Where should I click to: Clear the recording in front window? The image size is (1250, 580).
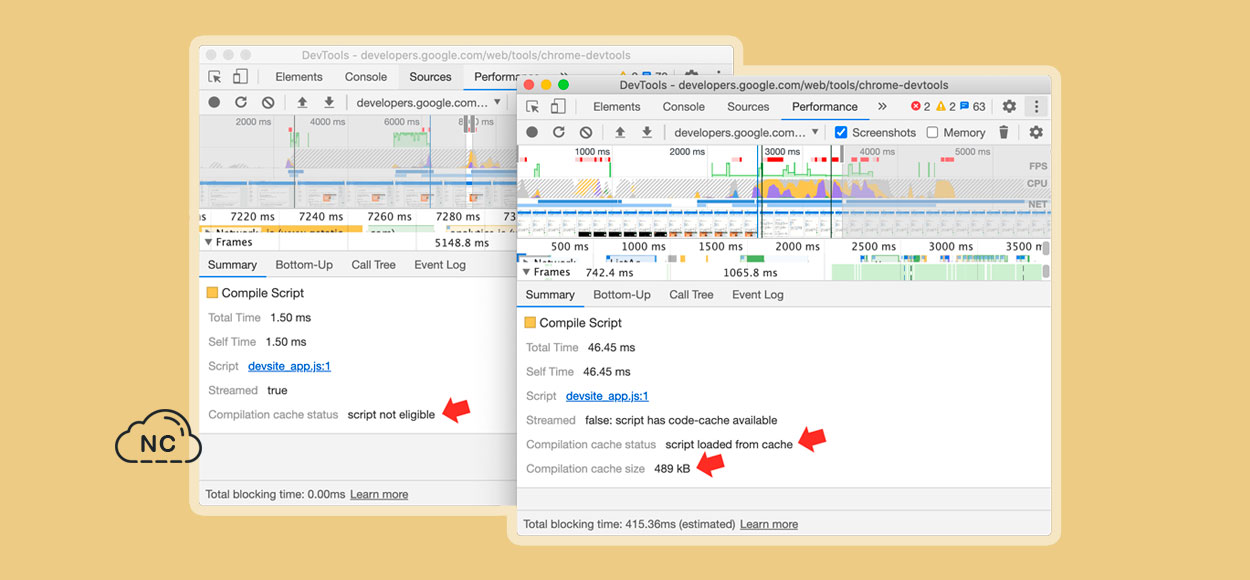(x=586, y=132)
